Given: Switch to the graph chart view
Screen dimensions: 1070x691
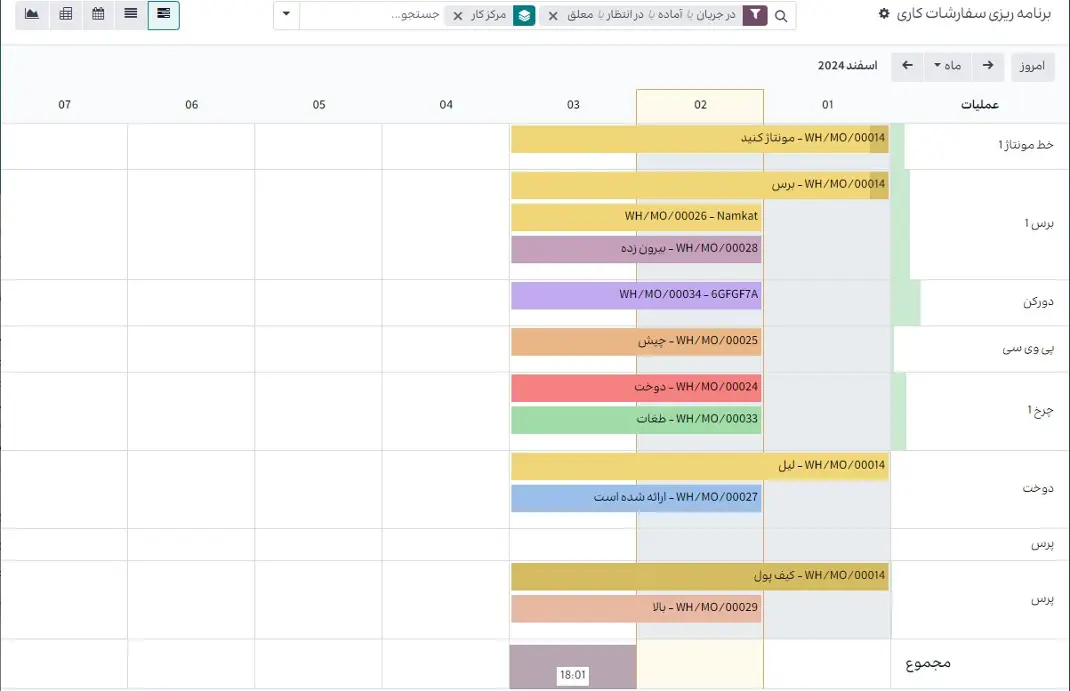Looking at the screenshot, I should (x=32, y=15).
